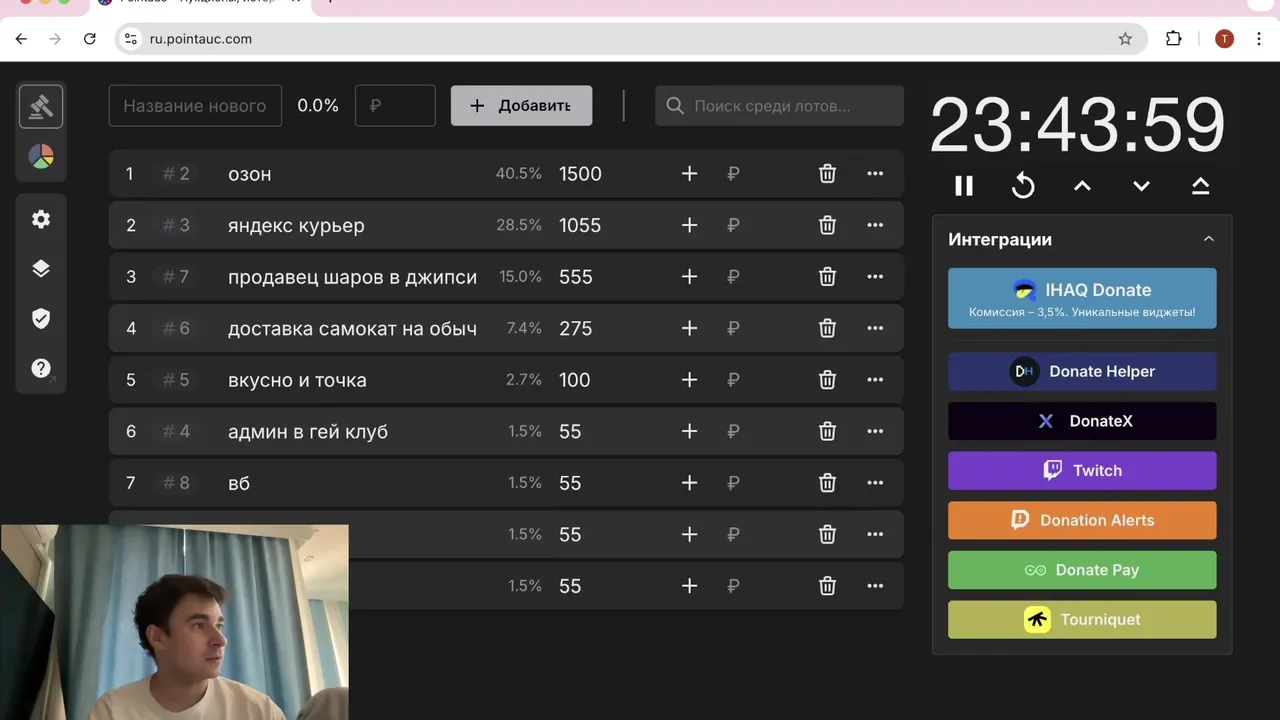Delete the продавец шаров в джипси lot
This screenshot has width=1280, height=720.
[x=827, y=277]
